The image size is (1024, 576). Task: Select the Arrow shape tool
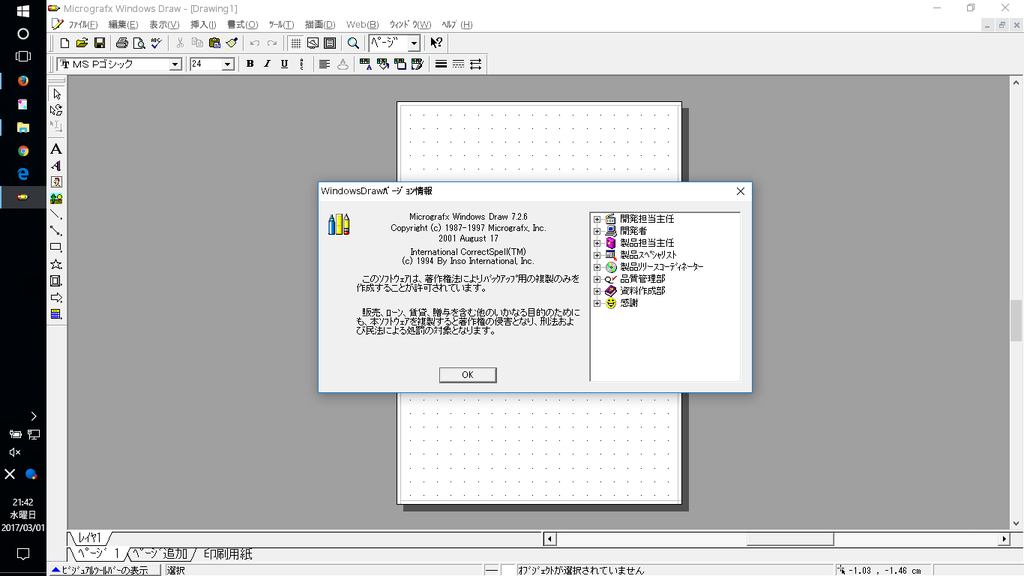56,298
